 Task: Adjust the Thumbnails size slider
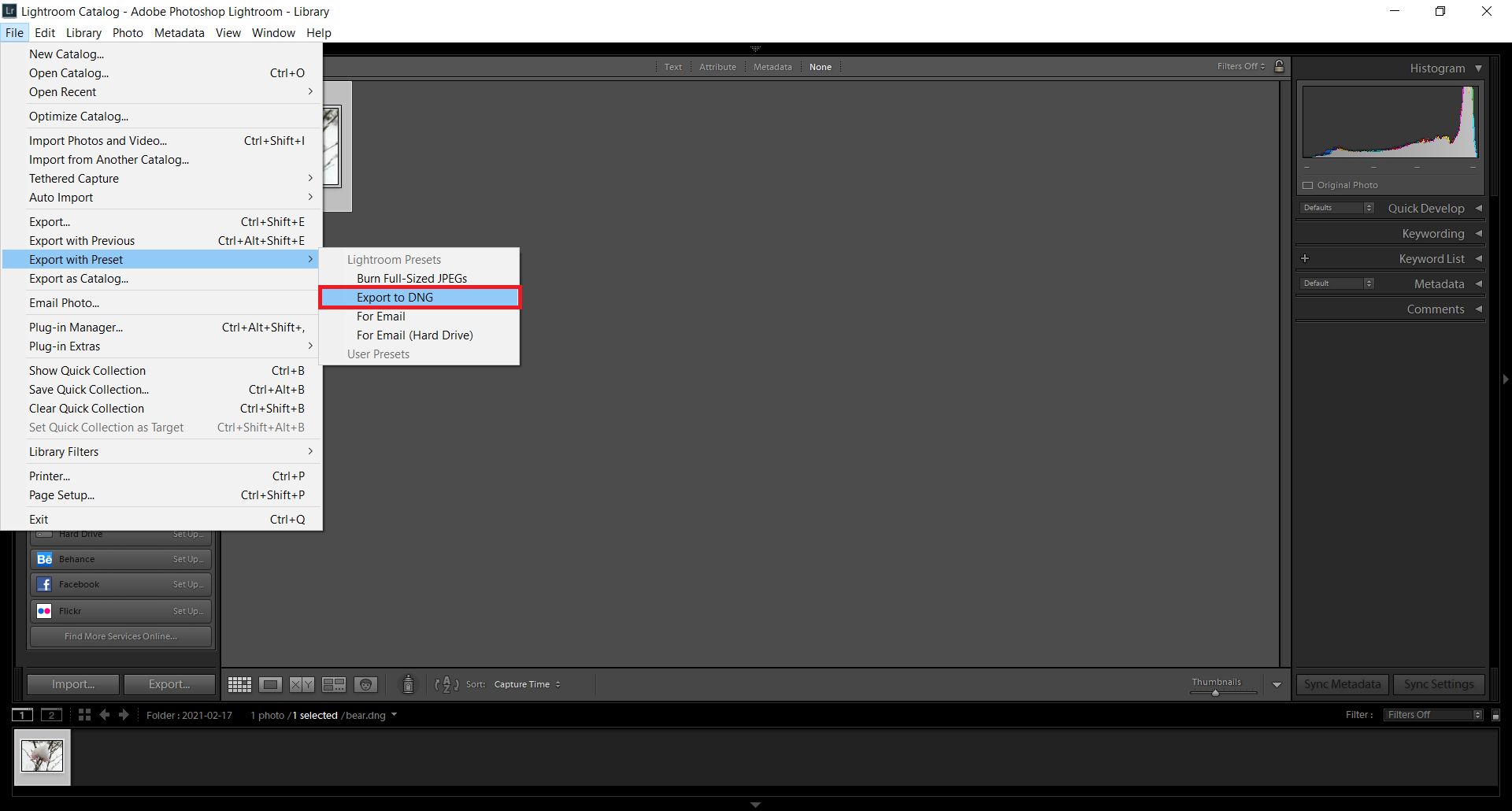click(x=1215, y=693)
